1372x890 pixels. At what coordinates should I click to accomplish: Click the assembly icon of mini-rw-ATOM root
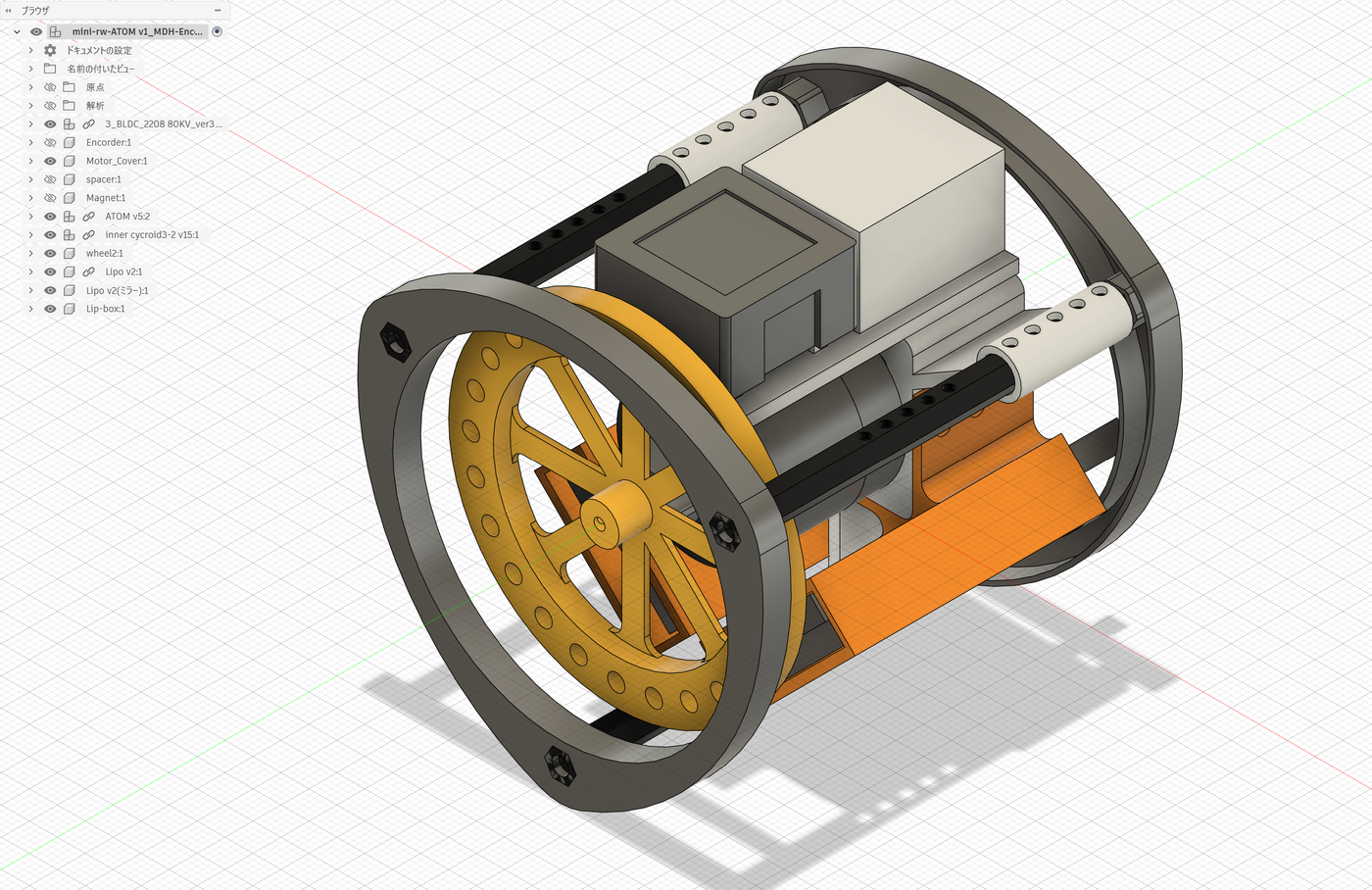[x=56, y=31]
